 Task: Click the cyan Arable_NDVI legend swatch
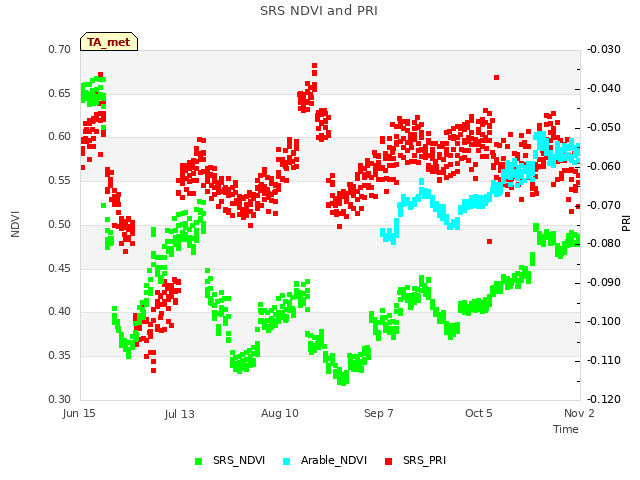click(x=287, y=462)
